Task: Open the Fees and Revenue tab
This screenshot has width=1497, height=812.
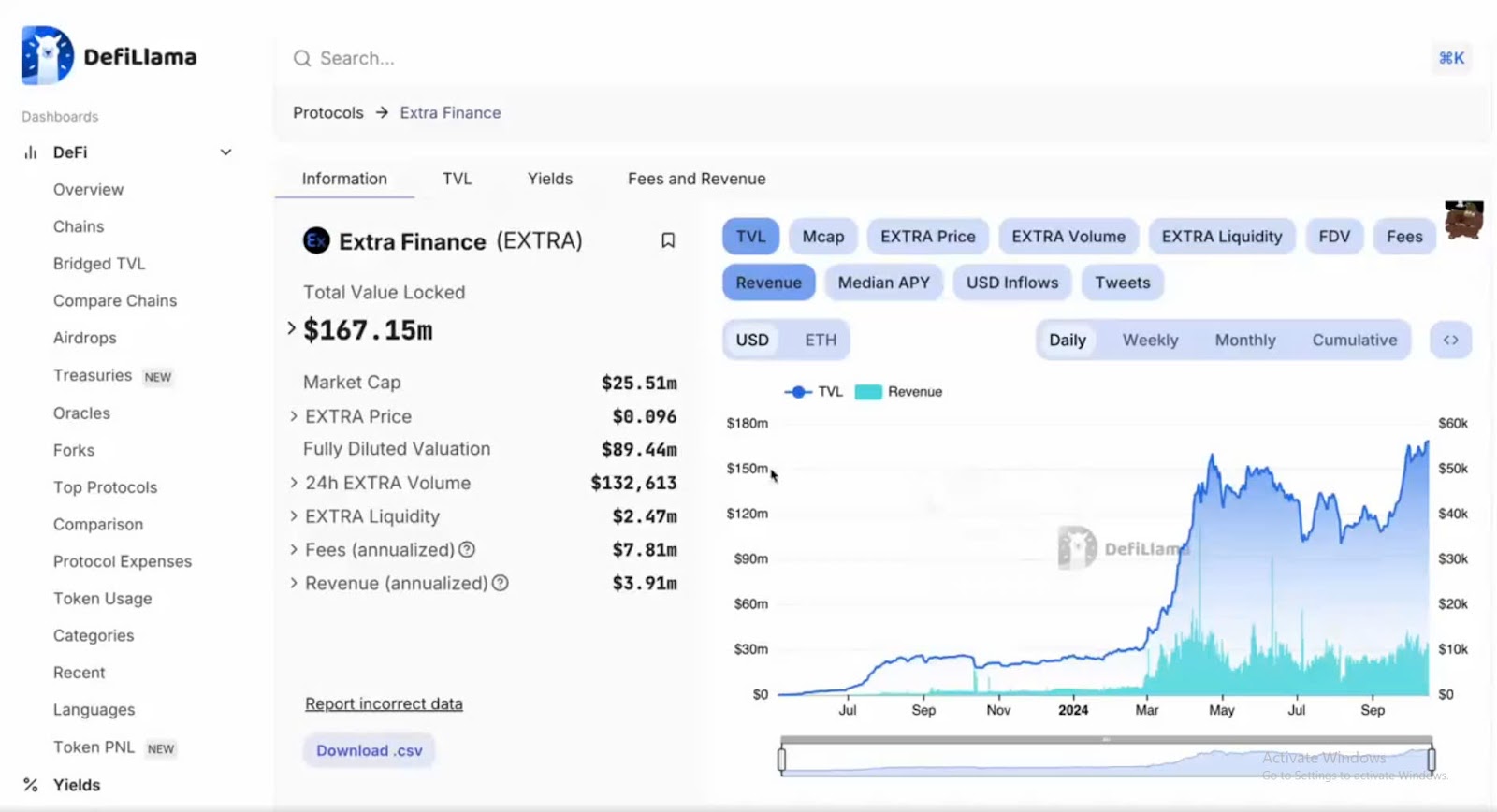Action: 697,179
